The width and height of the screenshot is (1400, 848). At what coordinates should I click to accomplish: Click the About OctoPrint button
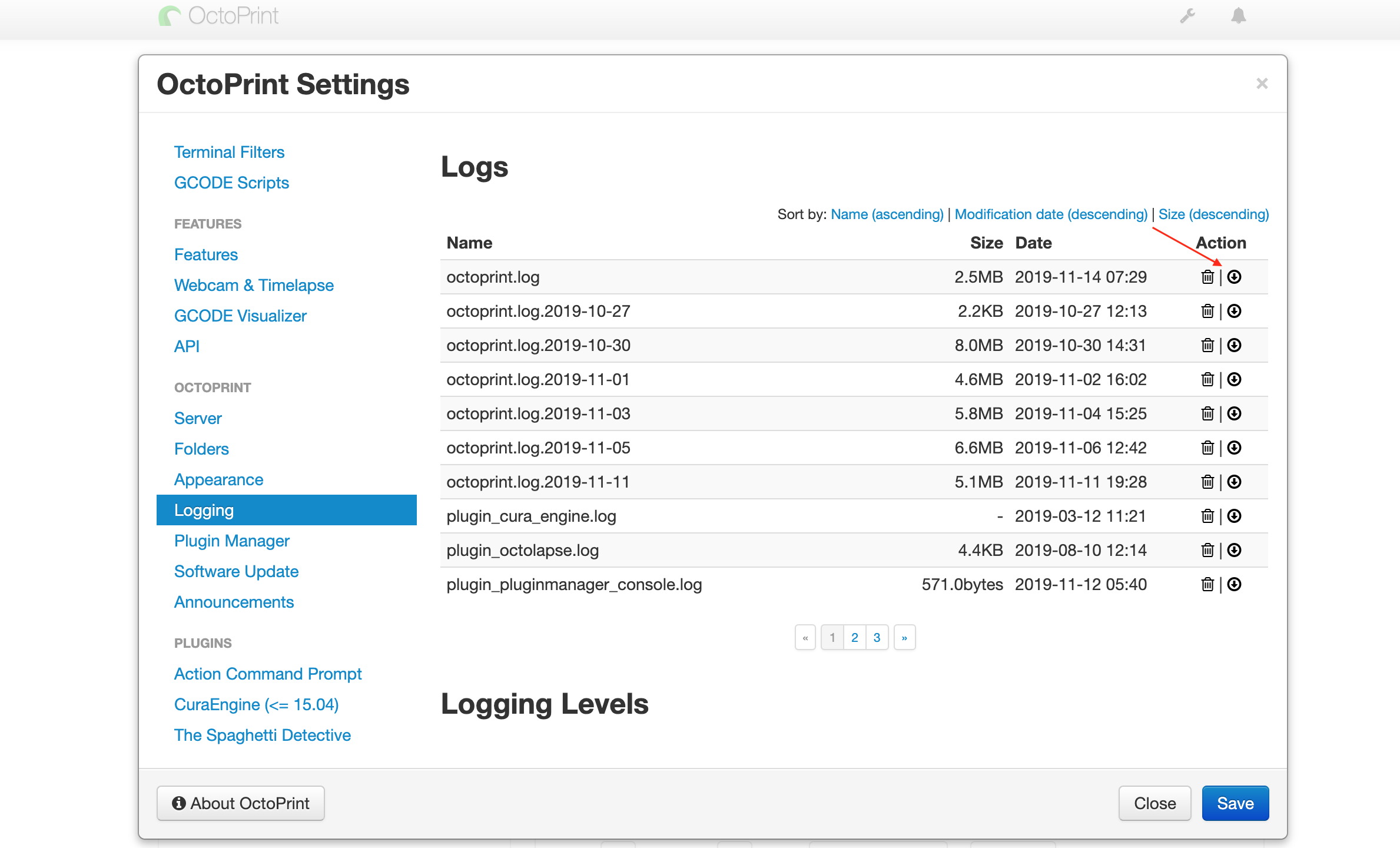click(x=240, y=803)
